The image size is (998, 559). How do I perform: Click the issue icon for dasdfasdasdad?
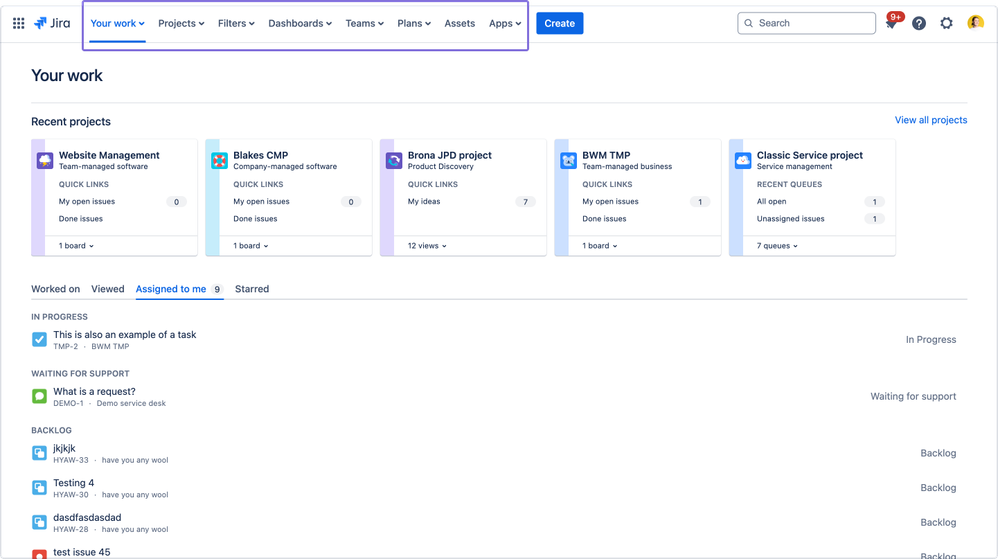[x=39, y=522]
